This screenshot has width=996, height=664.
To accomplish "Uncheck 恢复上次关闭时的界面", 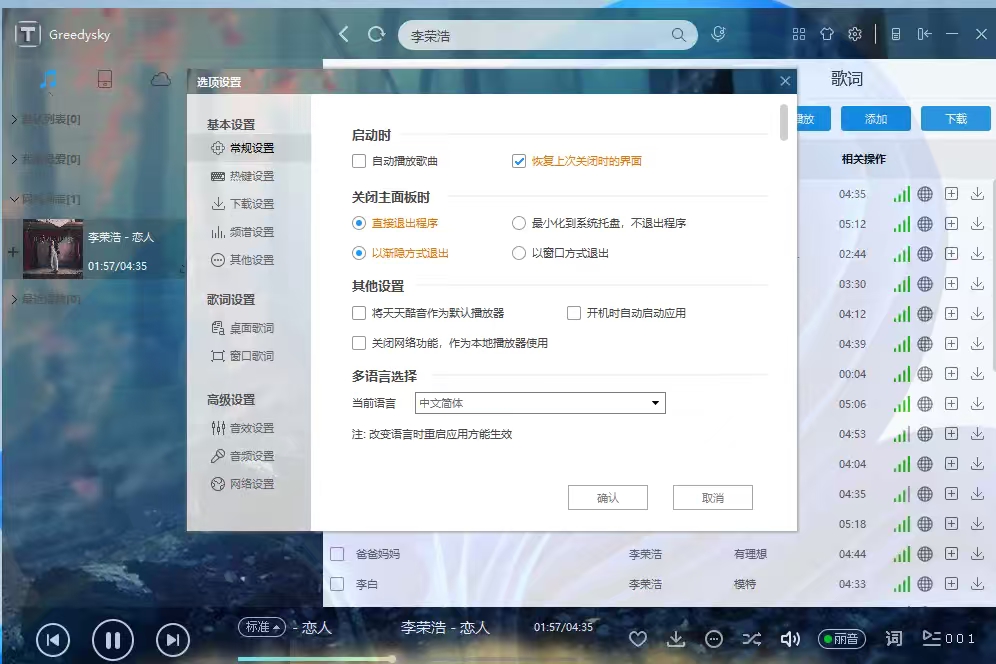I will (x=519, y=161).
